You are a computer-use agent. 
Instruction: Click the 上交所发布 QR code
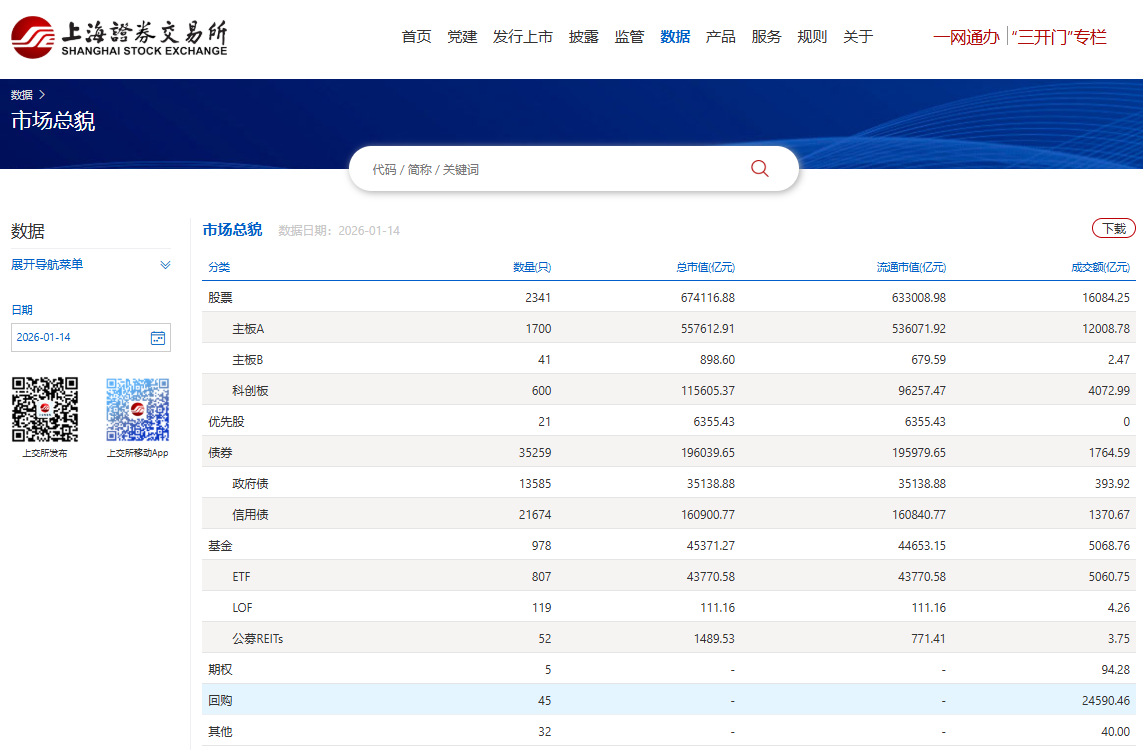click(x=45, y=409)
